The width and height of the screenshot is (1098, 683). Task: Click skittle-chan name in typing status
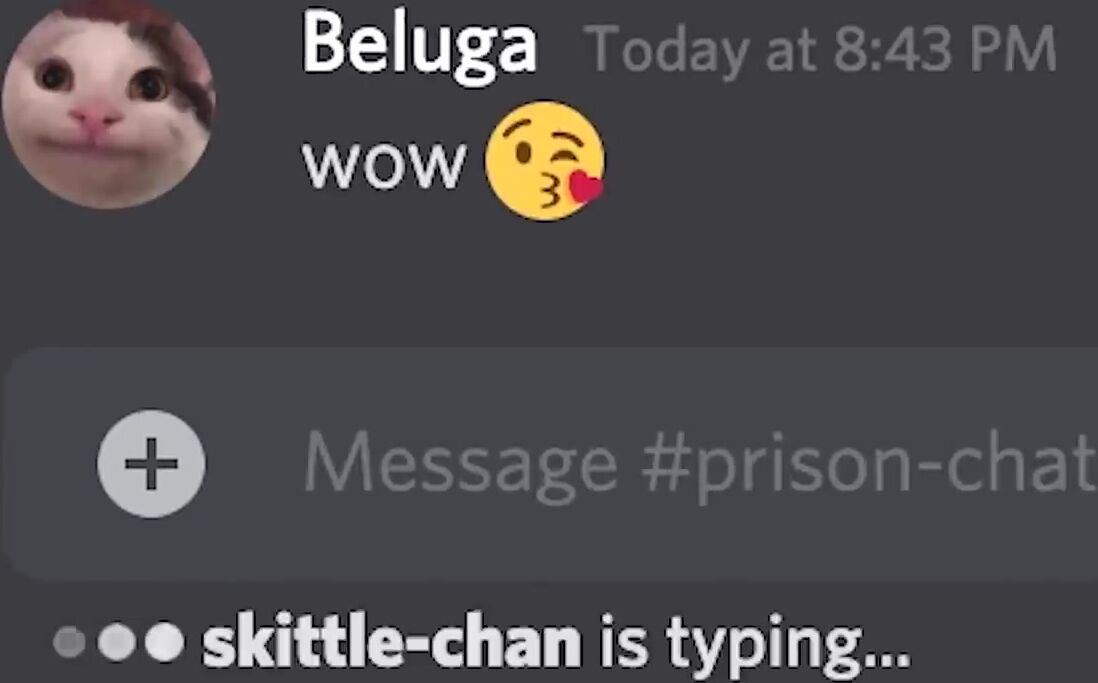click(391, 642)
